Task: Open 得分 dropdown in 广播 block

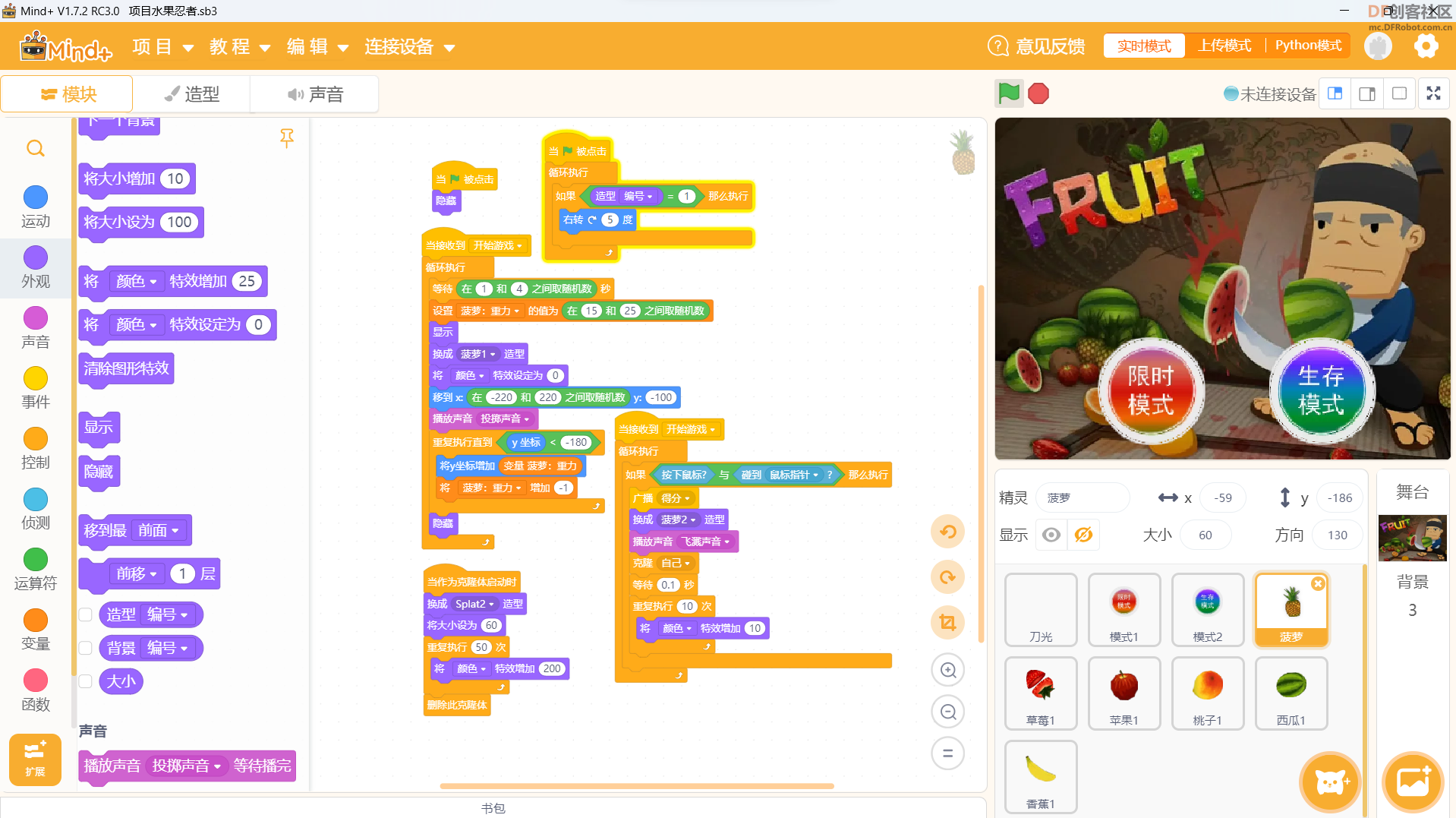Action: tap(675, 498)
